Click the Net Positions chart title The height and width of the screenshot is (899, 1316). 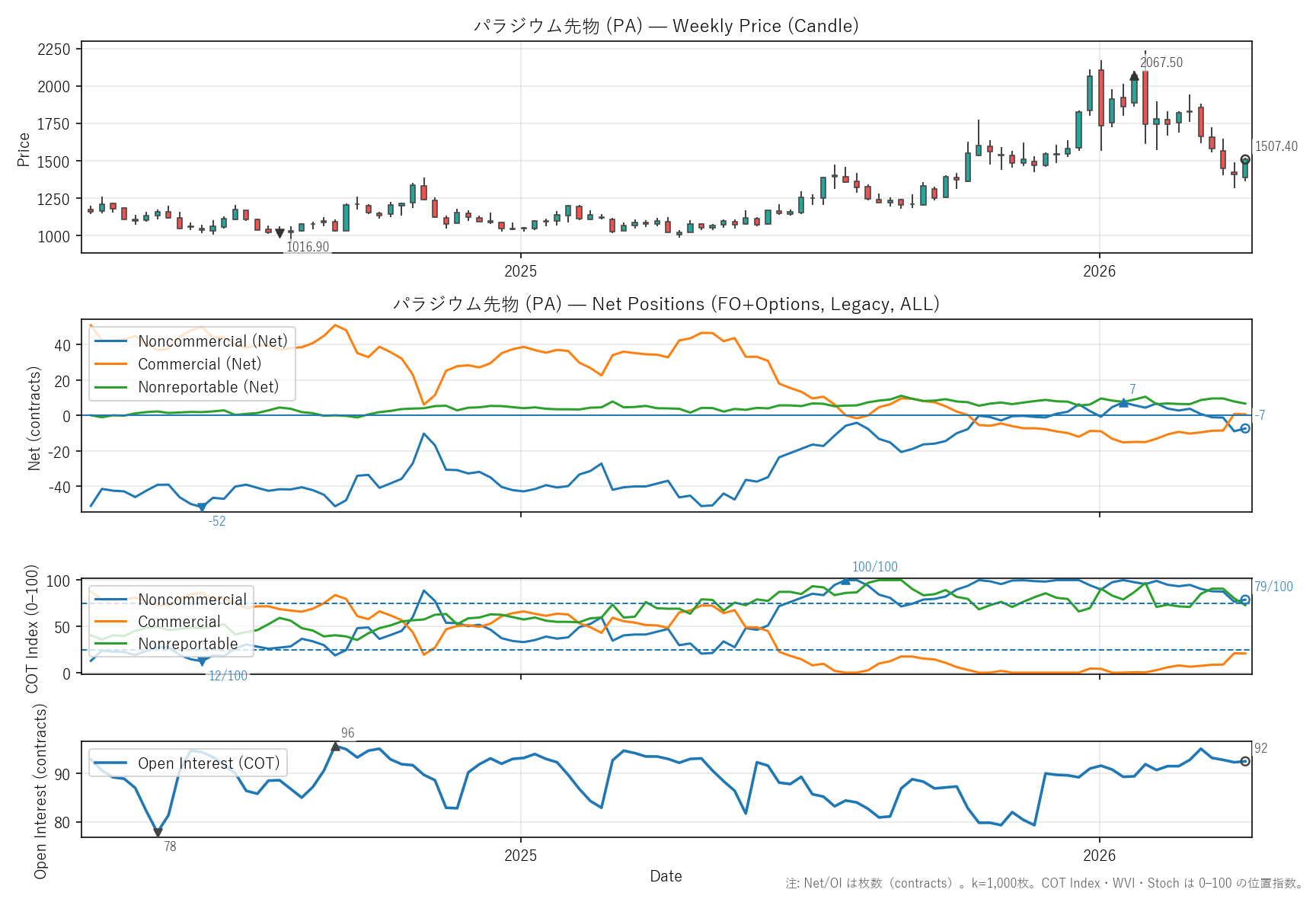(x=666, y=304)
